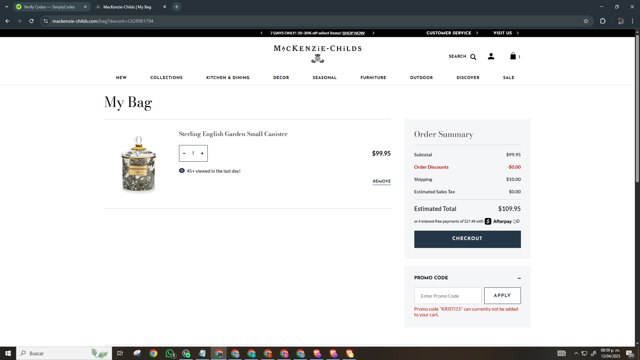Remove the canister from the bag

click(x=382, y=181)
